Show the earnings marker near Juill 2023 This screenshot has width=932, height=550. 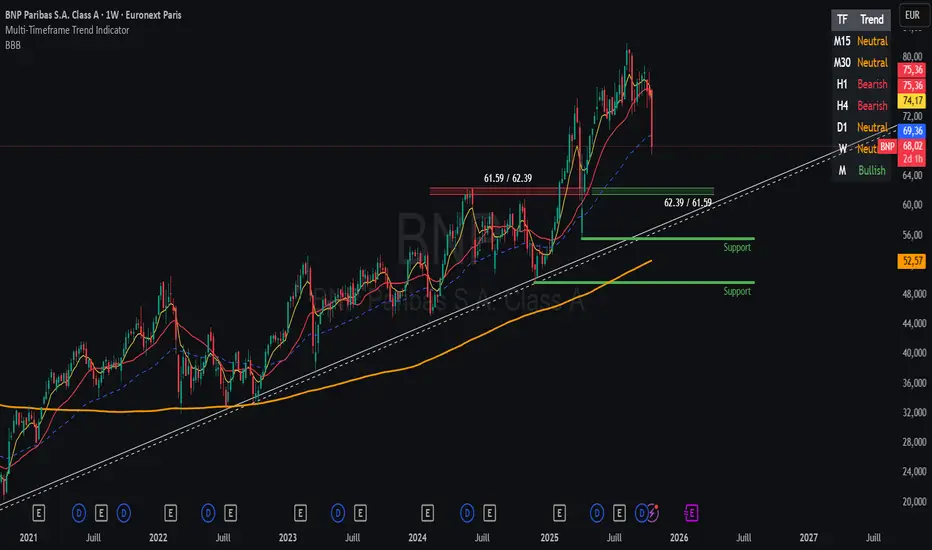click(360, 513)
